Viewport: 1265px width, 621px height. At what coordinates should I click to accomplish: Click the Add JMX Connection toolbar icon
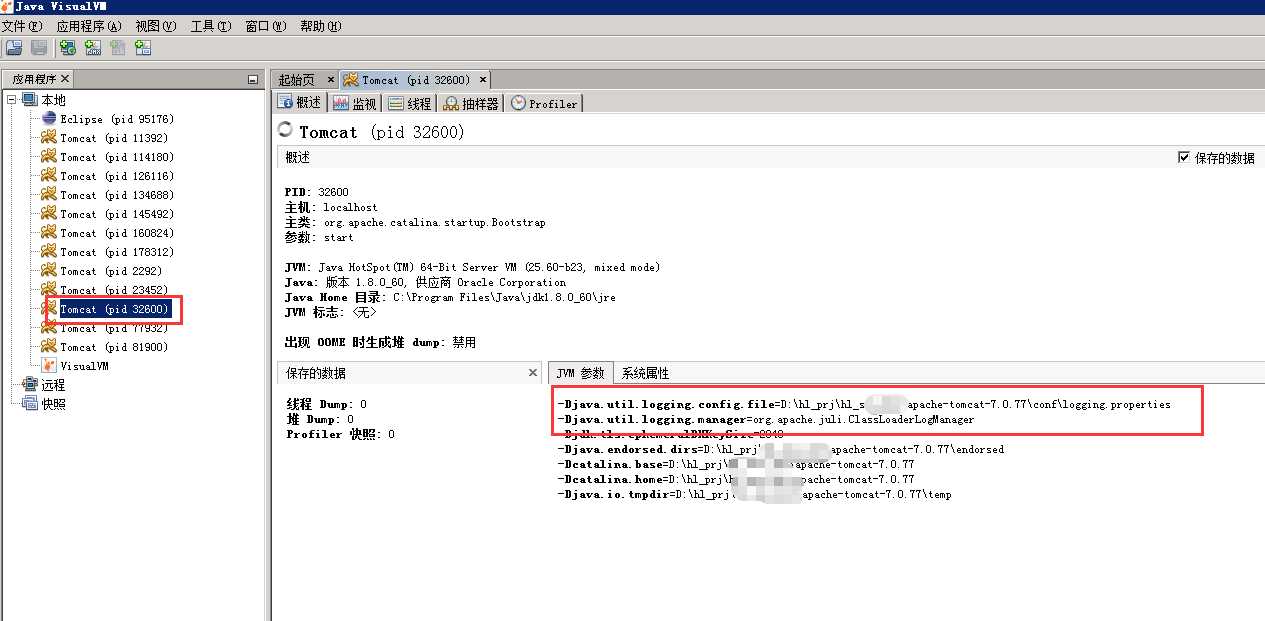click(x=93, y=47)
